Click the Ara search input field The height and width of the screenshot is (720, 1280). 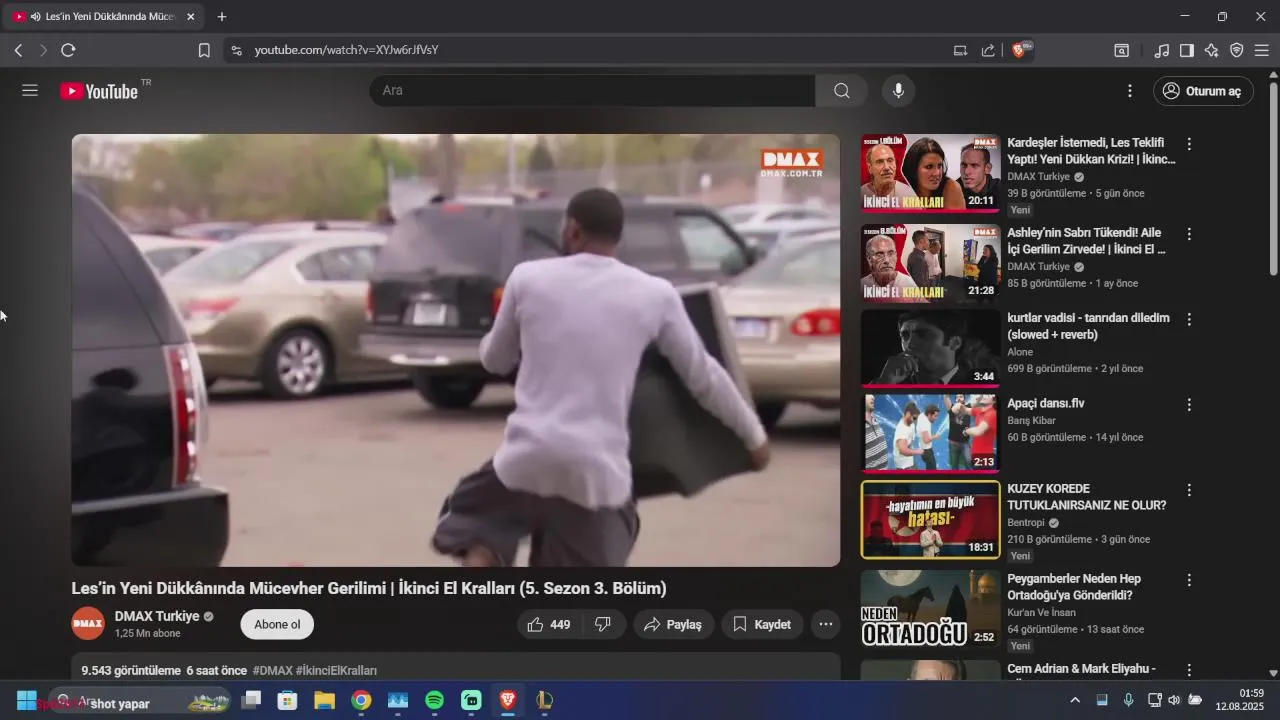point(592,91)
